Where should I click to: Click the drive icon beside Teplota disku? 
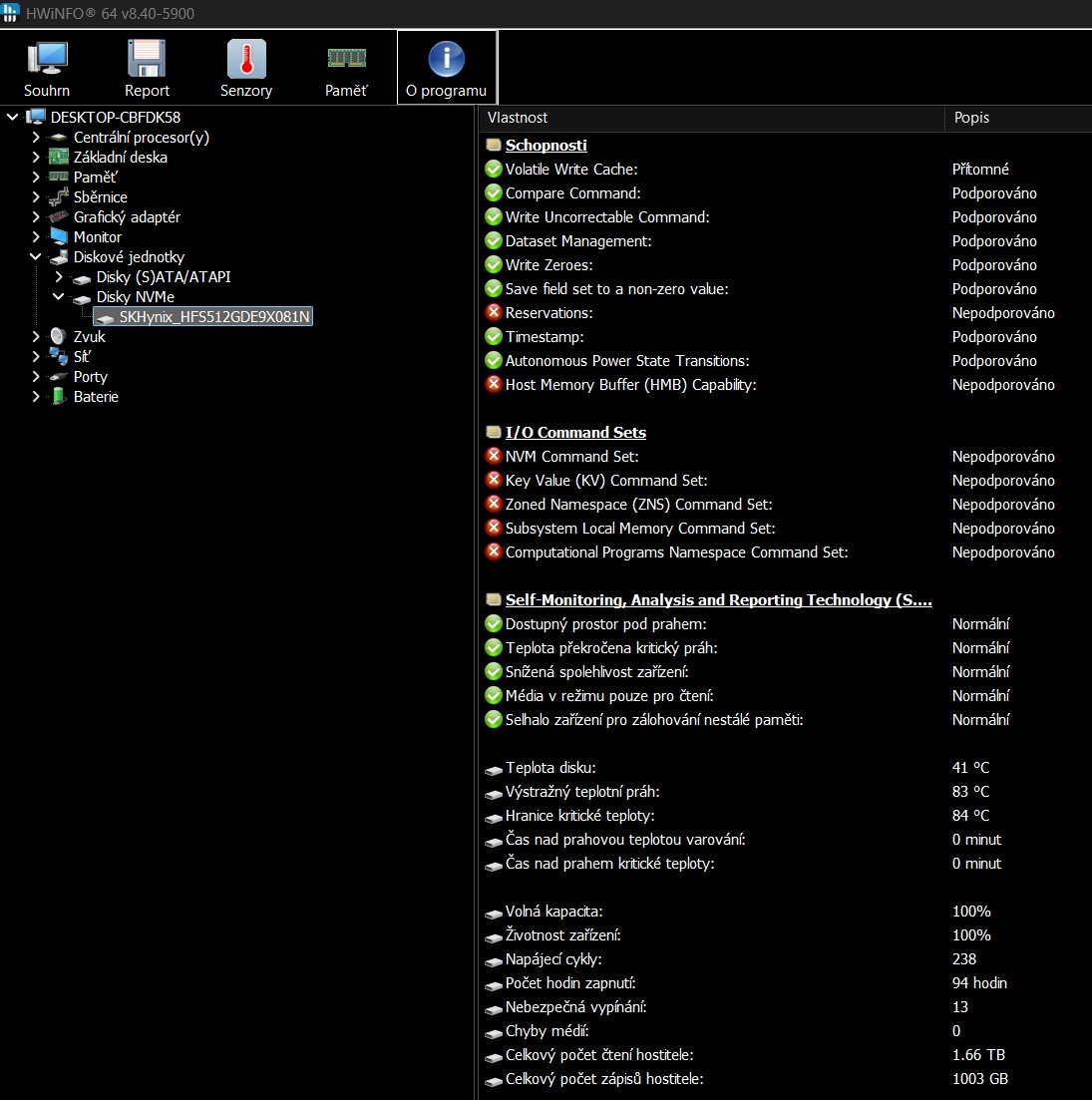click(x=493, y=769)
